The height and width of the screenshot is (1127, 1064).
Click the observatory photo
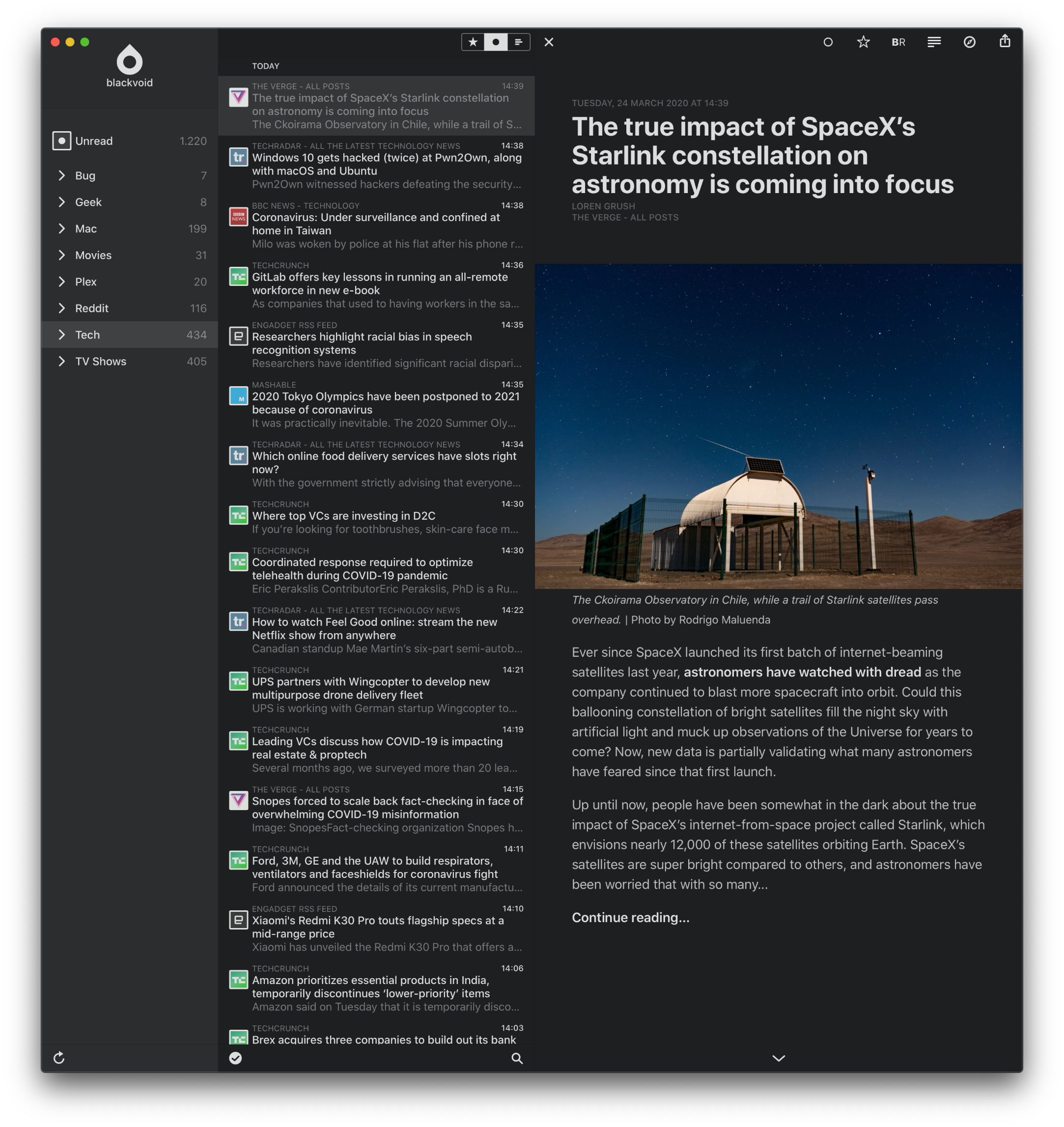coord(778,426)
